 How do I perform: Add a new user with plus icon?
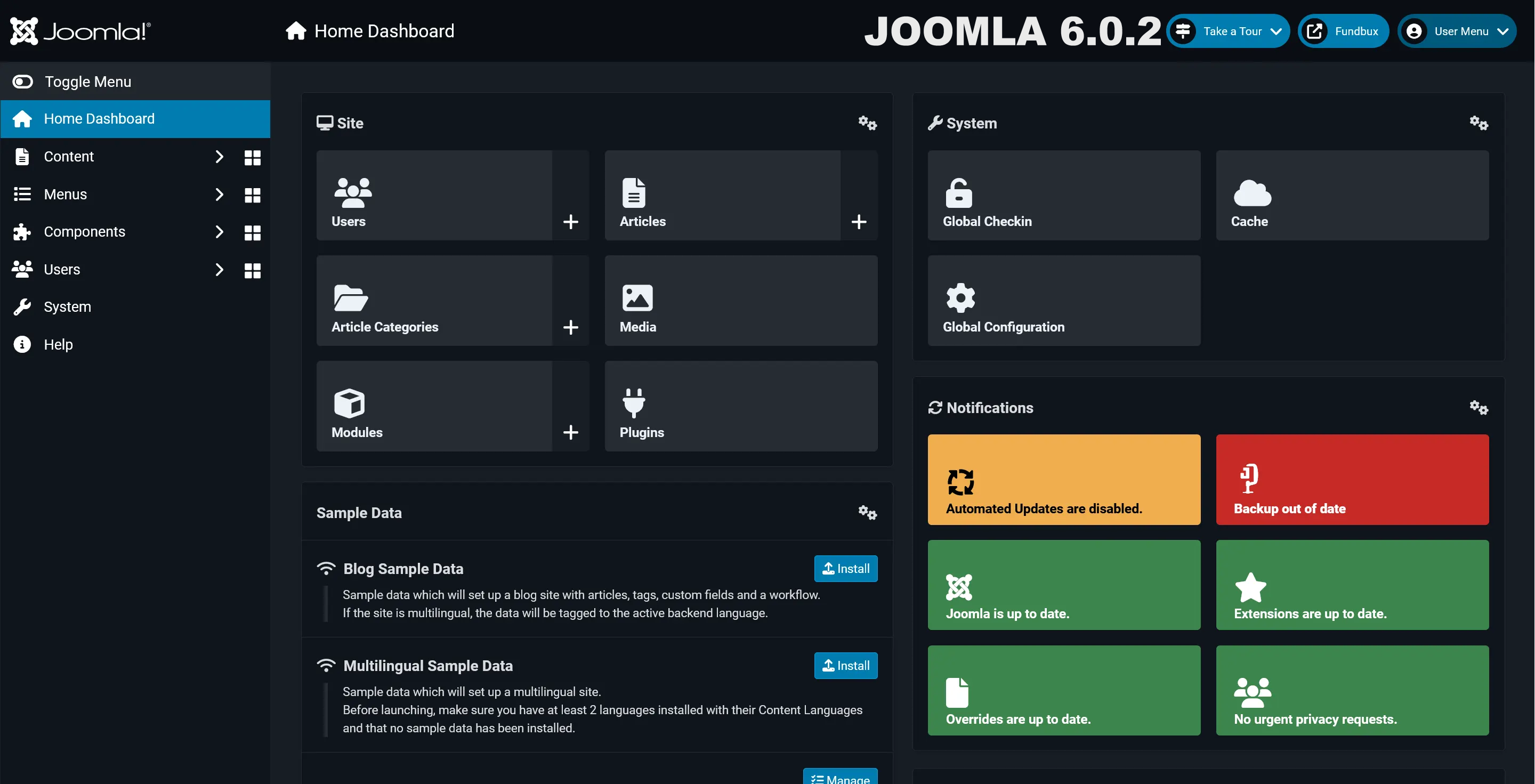(x=570, y=222)
